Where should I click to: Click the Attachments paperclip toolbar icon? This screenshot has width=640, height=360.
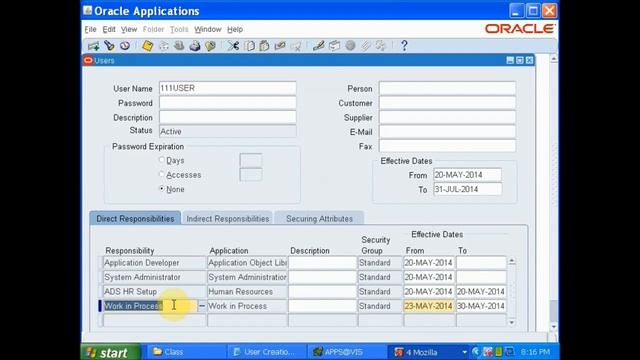pyautogui.click(x=365, y=46)
